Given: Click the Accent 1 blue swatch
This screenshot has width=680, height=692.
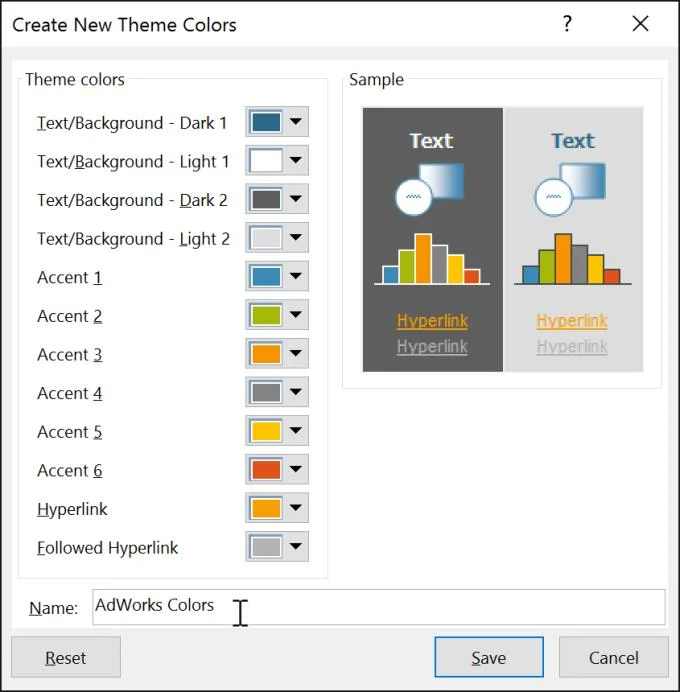Looking at the screenshot, I should pyautogui.click(x=266, y=276).
